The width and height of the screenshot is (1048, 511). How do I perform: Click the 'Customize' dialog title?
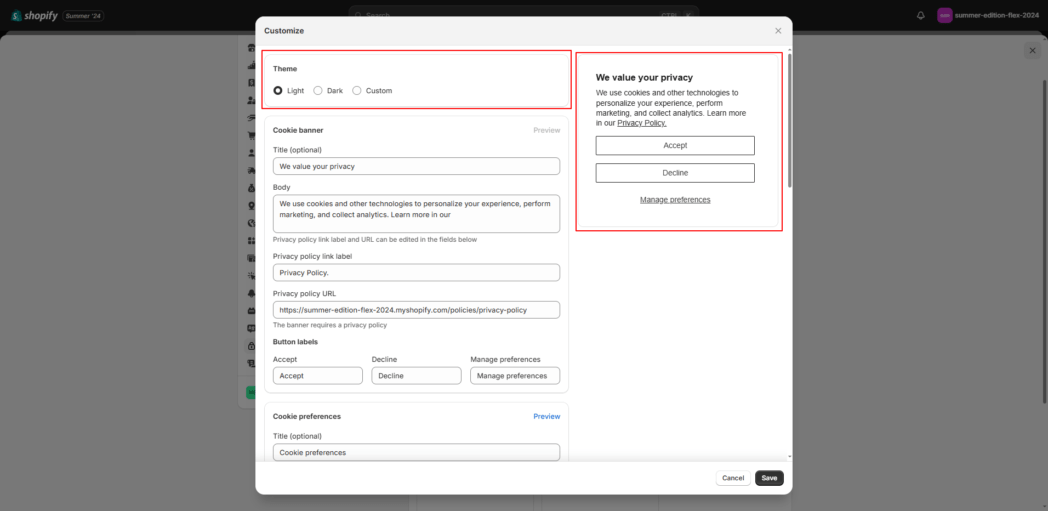284,31
